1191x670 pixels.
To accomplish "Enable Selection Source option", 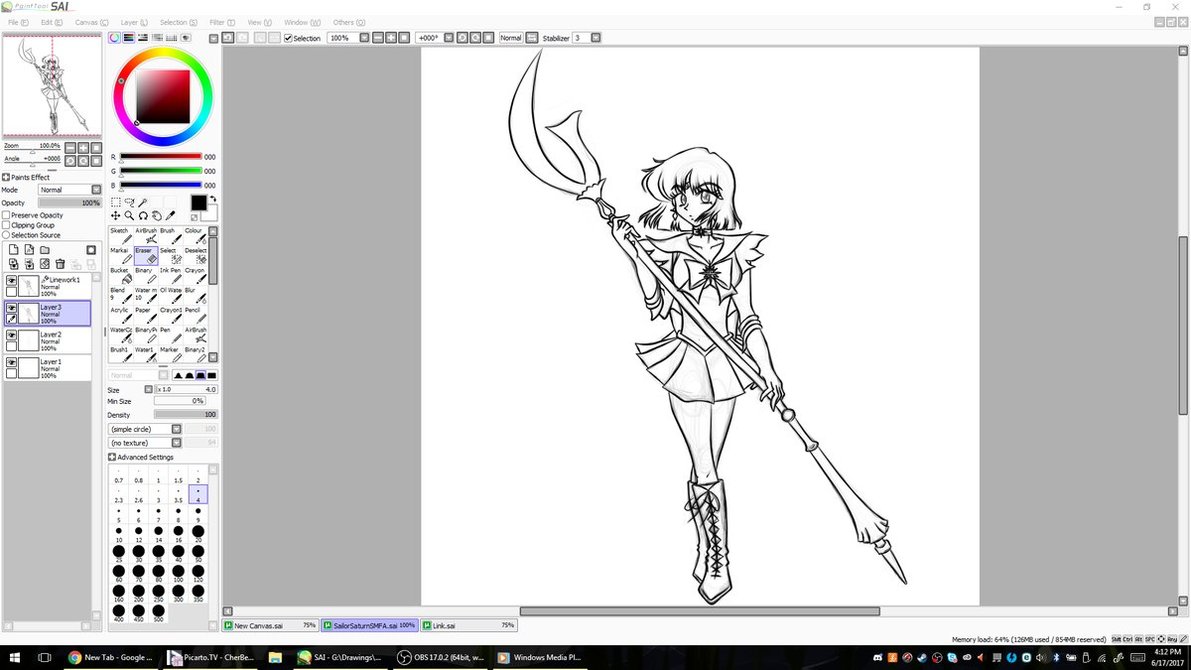I will [x=6, y=235].
